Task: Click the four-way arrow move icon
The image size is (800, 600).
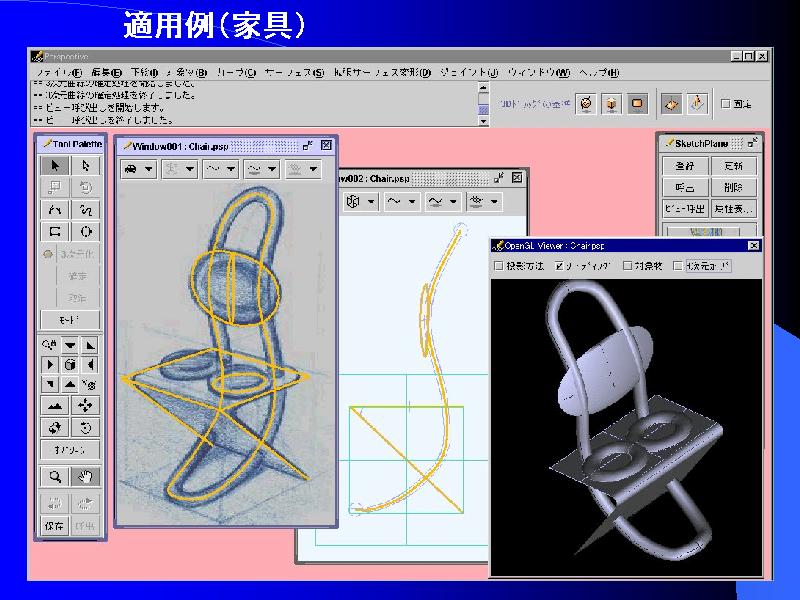Action: [x=86, y=405]
